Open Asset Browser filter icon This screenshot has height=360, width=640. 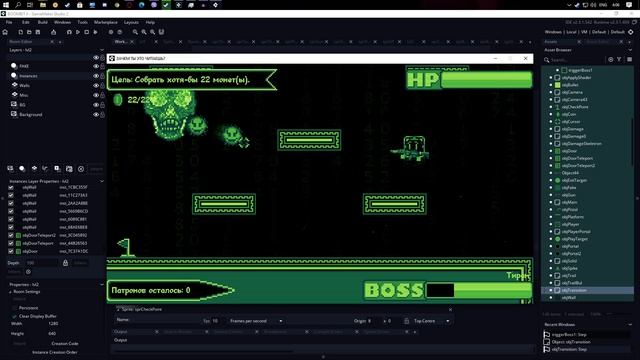619,60
